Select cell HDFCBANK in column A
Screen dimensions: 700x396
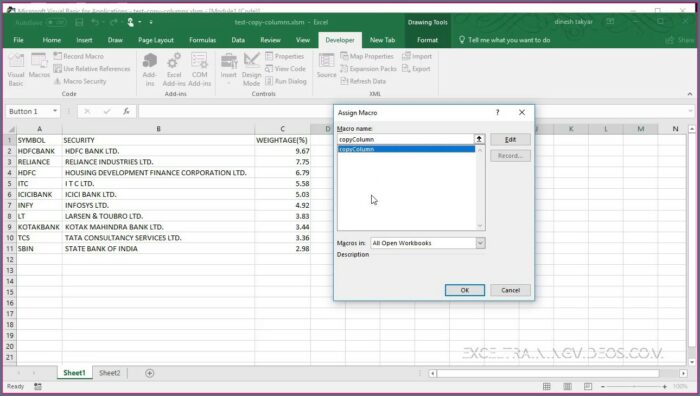click(x=39, y=151)
